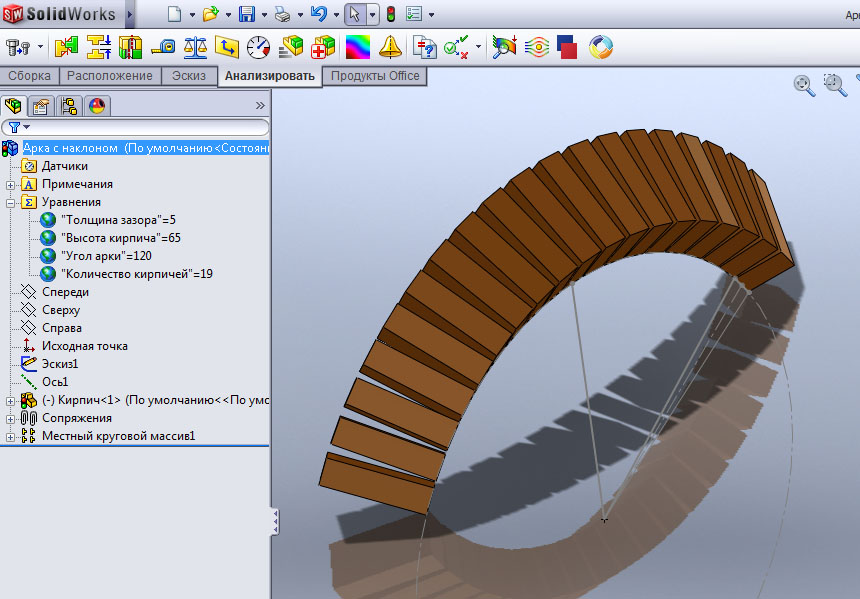Image resolution: width=860 pixels, height=599 pixels.
Task: Select the gauge Sensor icon in toolbar
Action: [x=258, y=47]
